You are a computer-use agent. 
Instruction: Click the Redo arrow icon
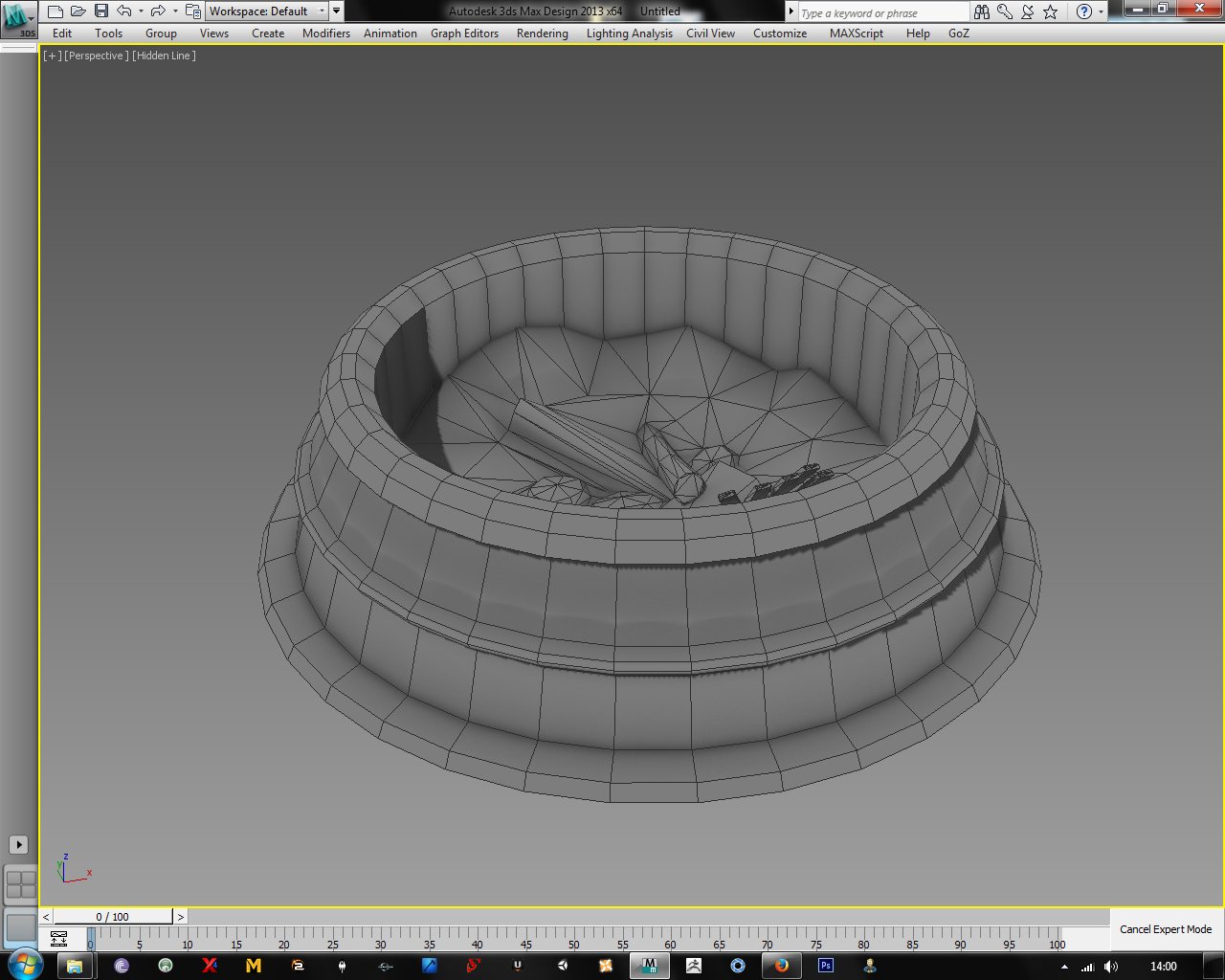point(158,11)
